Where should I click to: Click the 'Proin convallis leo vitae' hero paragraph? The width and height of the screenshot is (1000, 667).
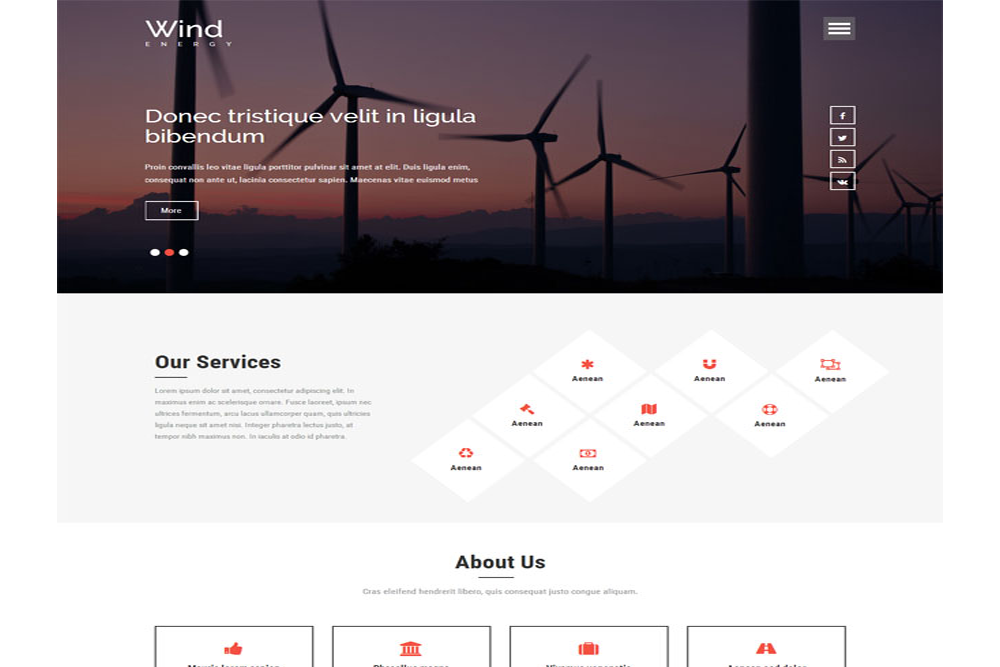tap(311, 173)
